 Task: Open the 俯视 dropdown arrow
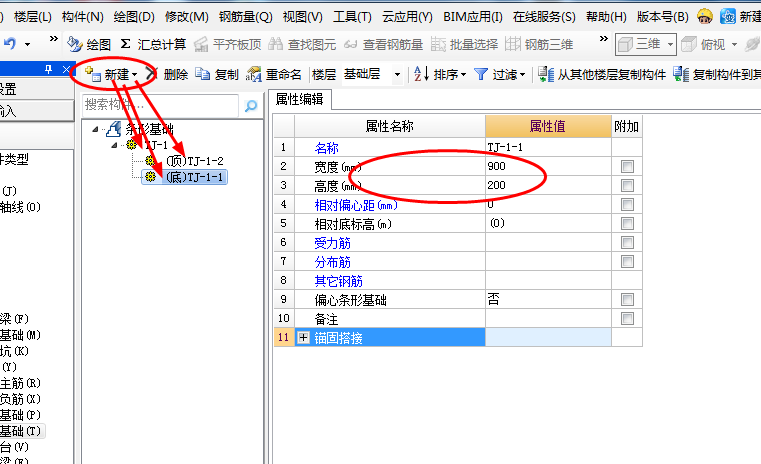(734, 45)
